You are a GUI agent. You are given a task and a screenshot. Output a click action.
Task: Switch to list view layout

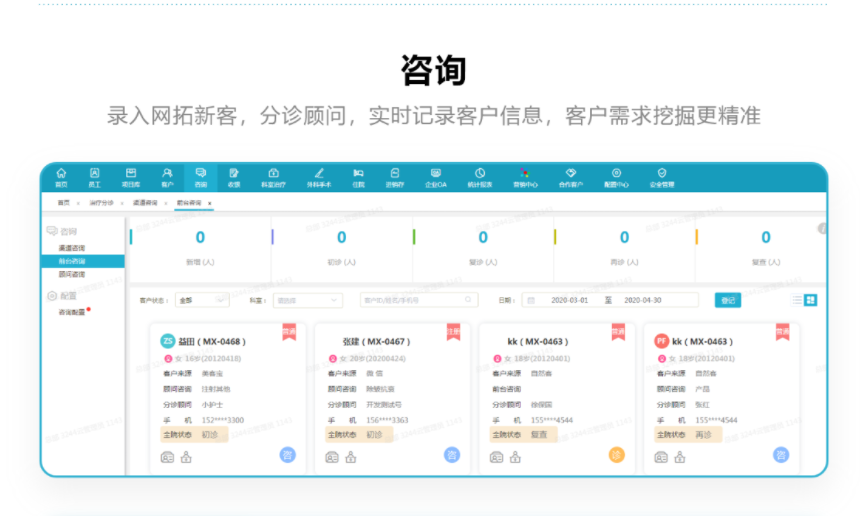(x=797, y=300)
